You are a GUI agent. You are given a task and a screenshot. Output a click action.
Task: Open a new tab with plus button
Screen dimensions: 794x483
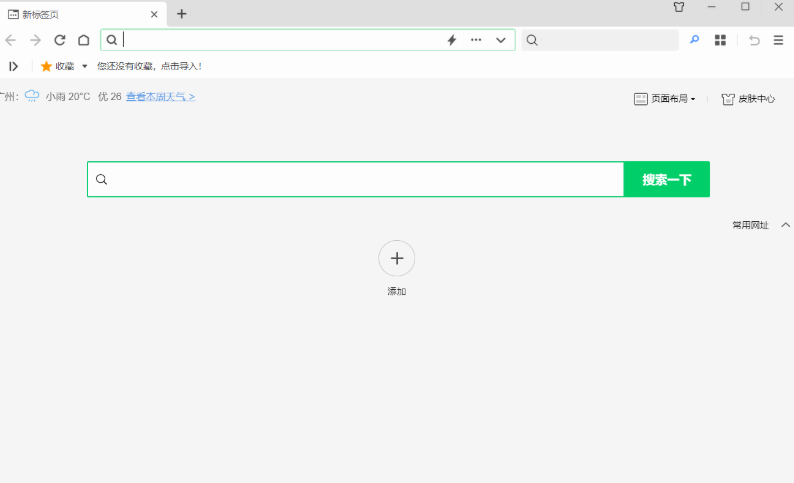tap(181, 14)
